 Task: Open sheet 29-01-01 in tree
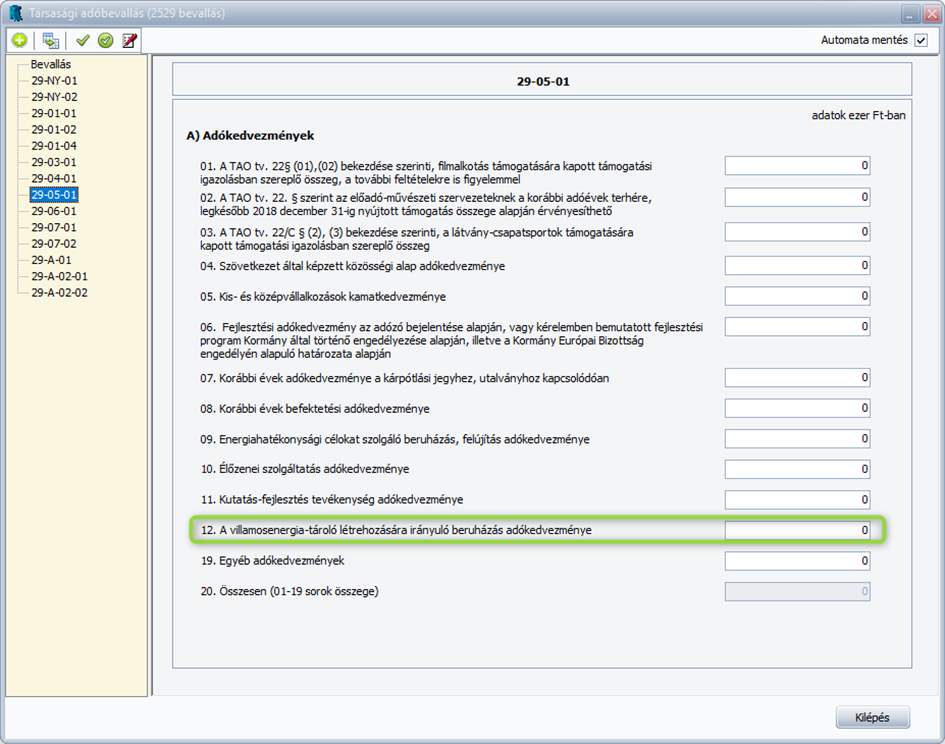click(54, 113)
